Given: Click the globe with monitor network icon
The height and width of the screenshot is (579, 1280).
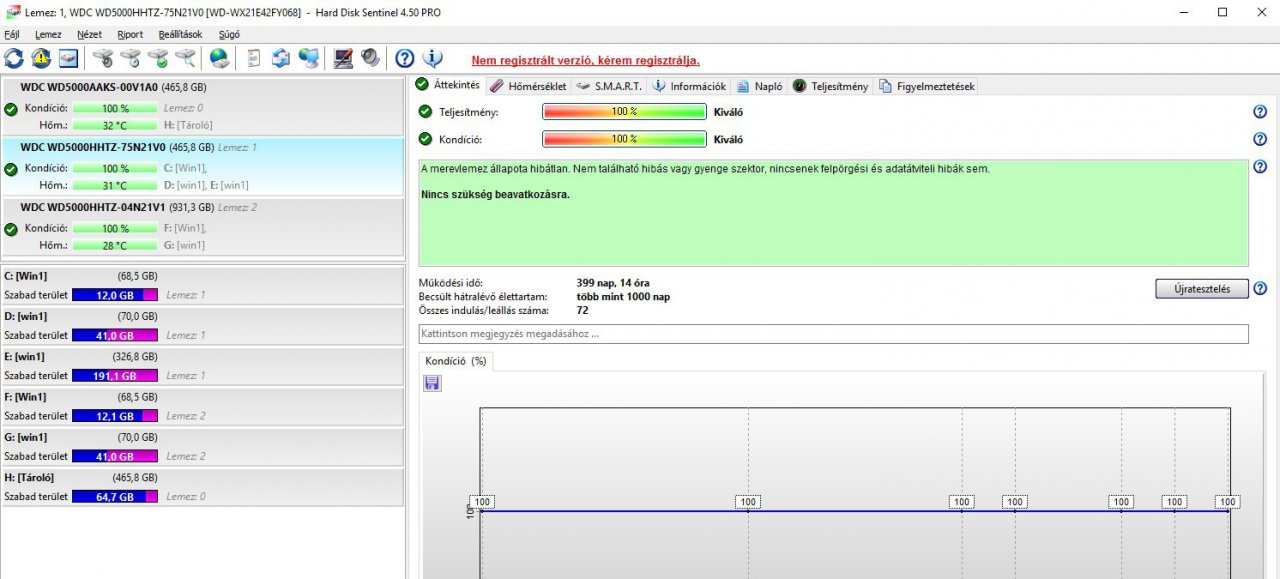Looking at the screenshot, I should (308, 58).
